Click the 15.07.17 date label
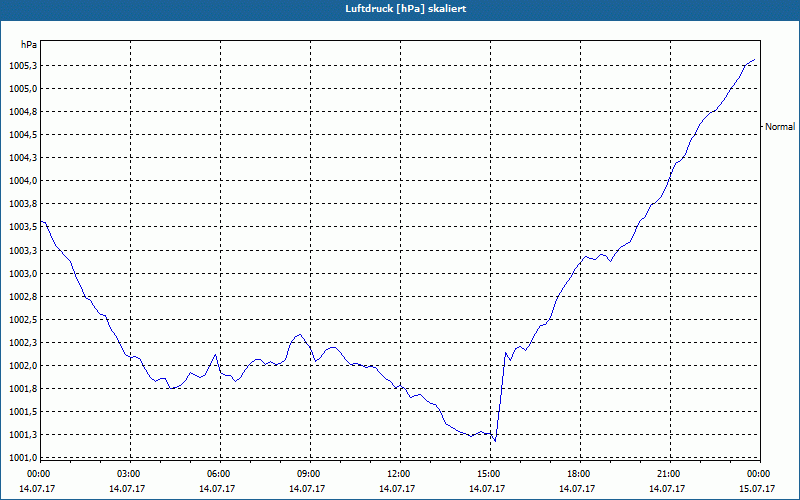 (758, 489)
